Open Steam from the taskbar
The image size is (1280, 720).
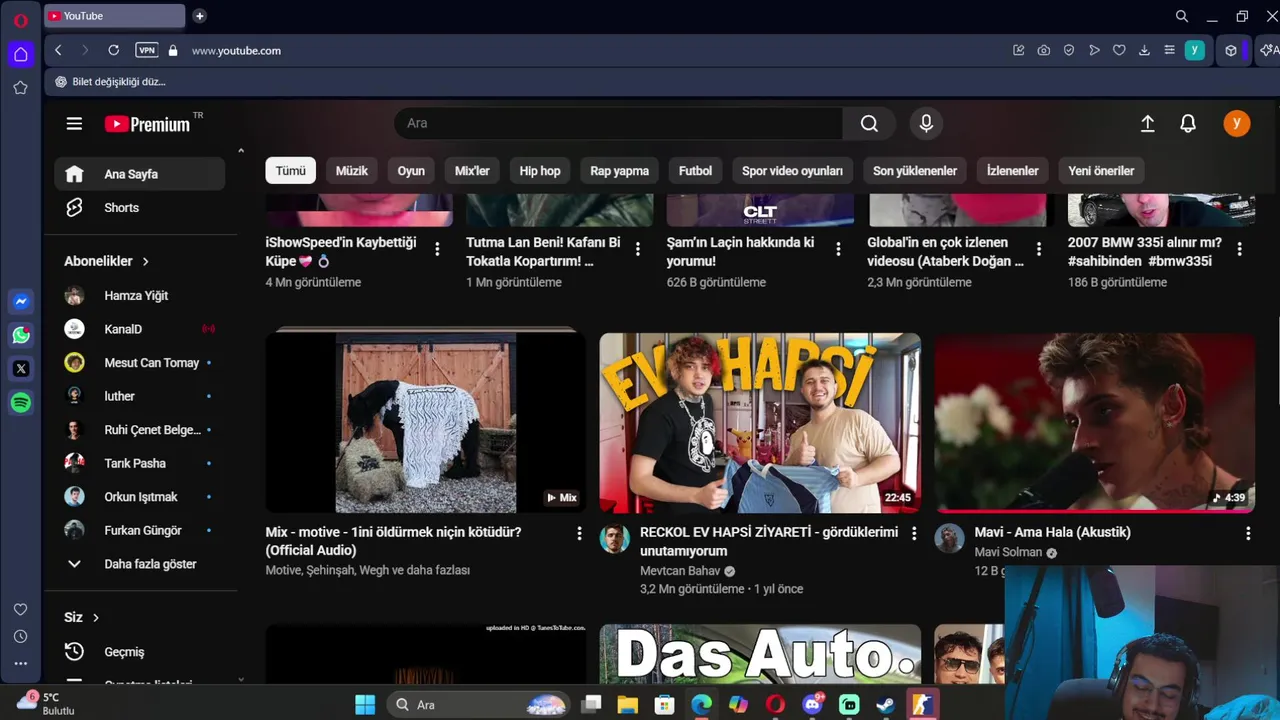coord(885,705)
